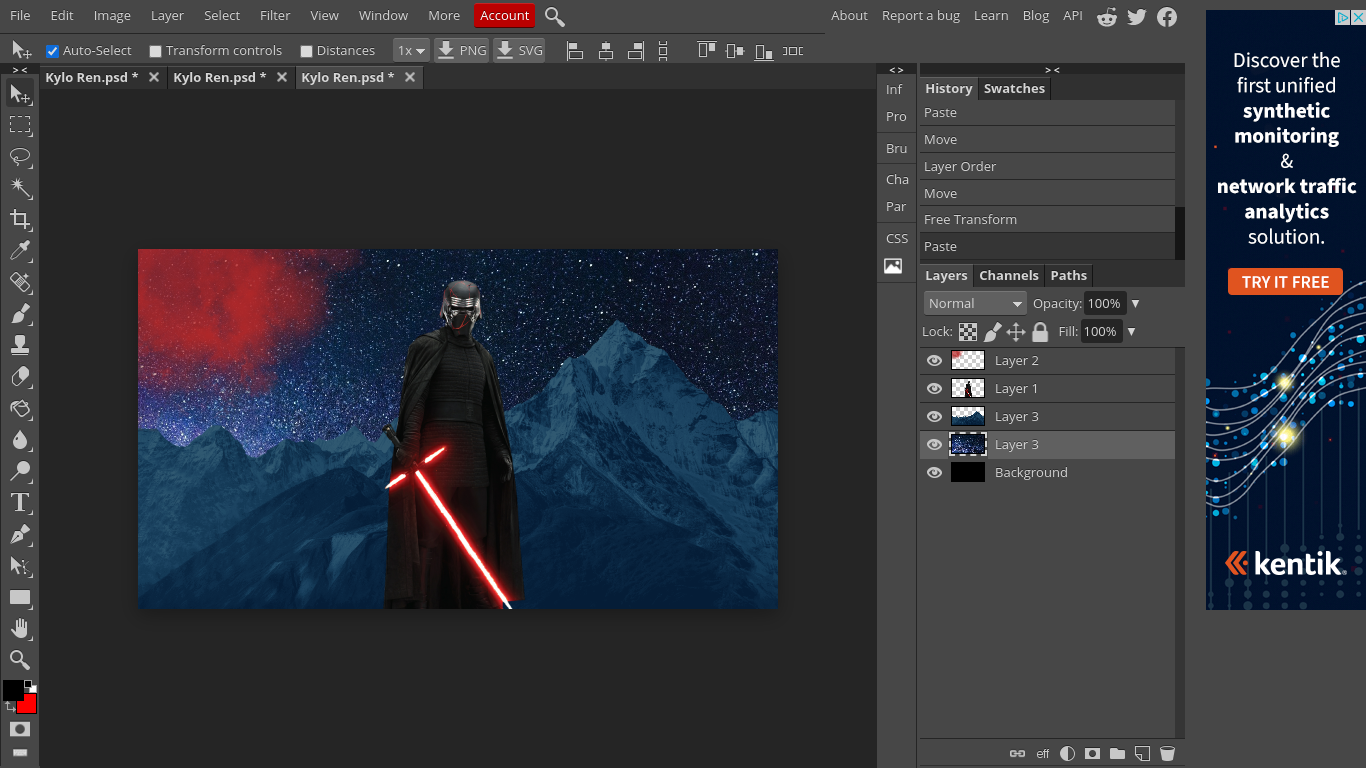
Task: Select the Rectangle Select tool
Action: pyautogui.click(x=20, y=125)
